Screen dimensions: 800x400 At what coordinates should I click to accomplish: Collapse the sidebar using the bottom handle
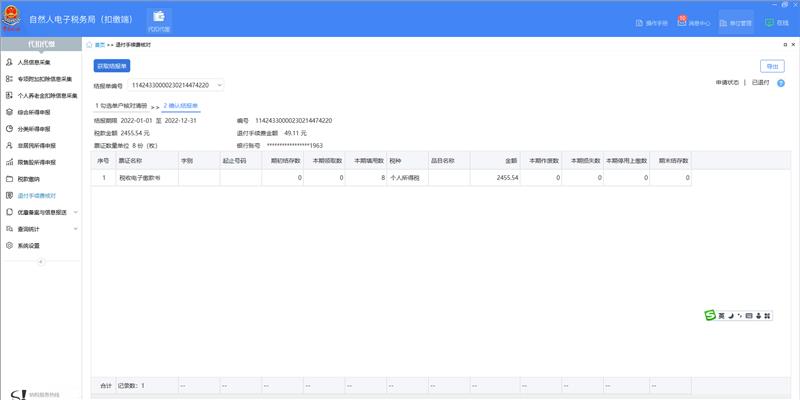[41, 262]
